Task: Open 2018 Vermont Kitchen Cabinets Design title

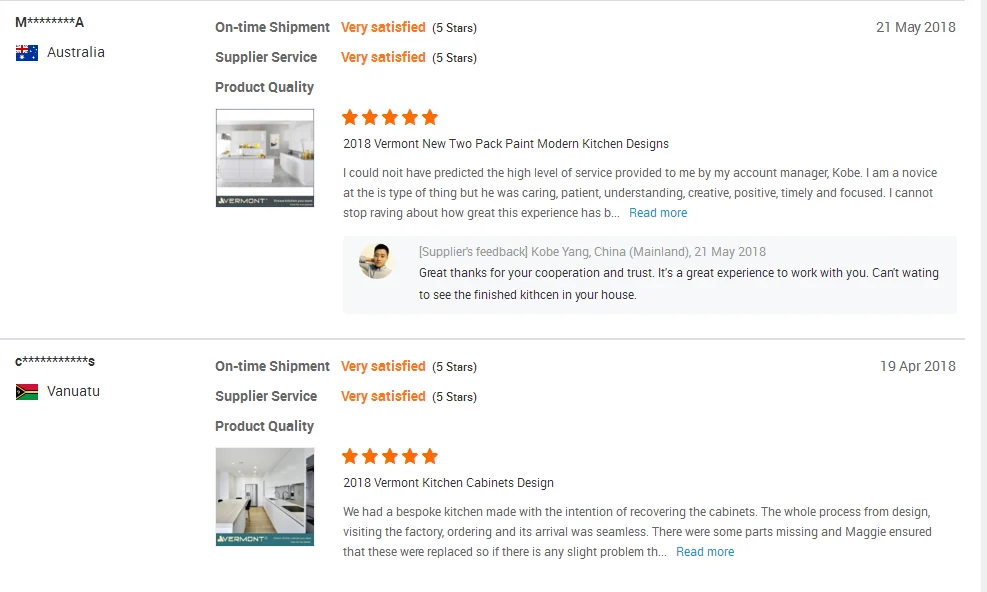Action: point(448,482)
